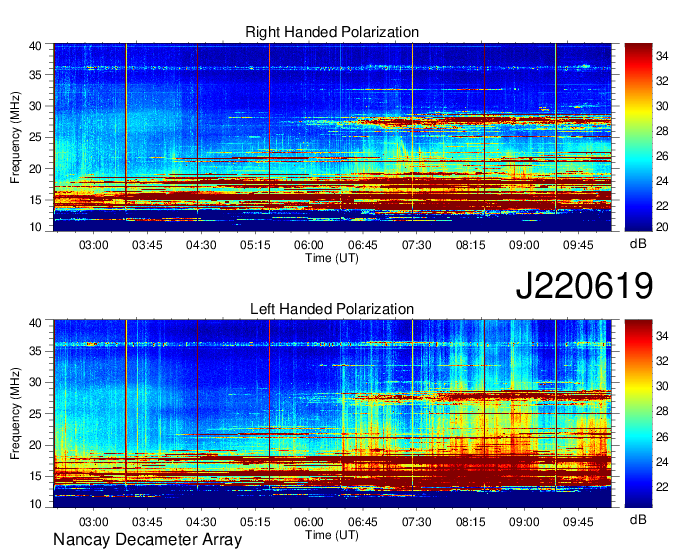Click the 07:30 tick under Right Handed plot

click(x=416, y=245)
